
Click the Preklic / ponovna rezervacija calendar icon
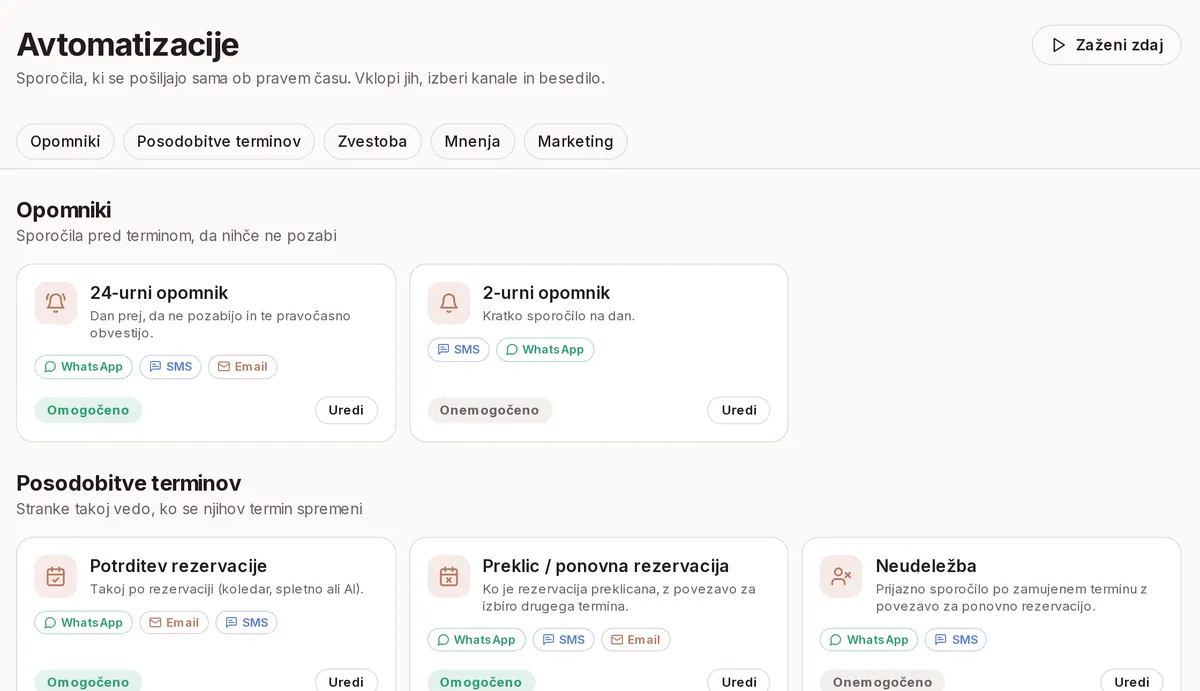(x=449, y=576)
